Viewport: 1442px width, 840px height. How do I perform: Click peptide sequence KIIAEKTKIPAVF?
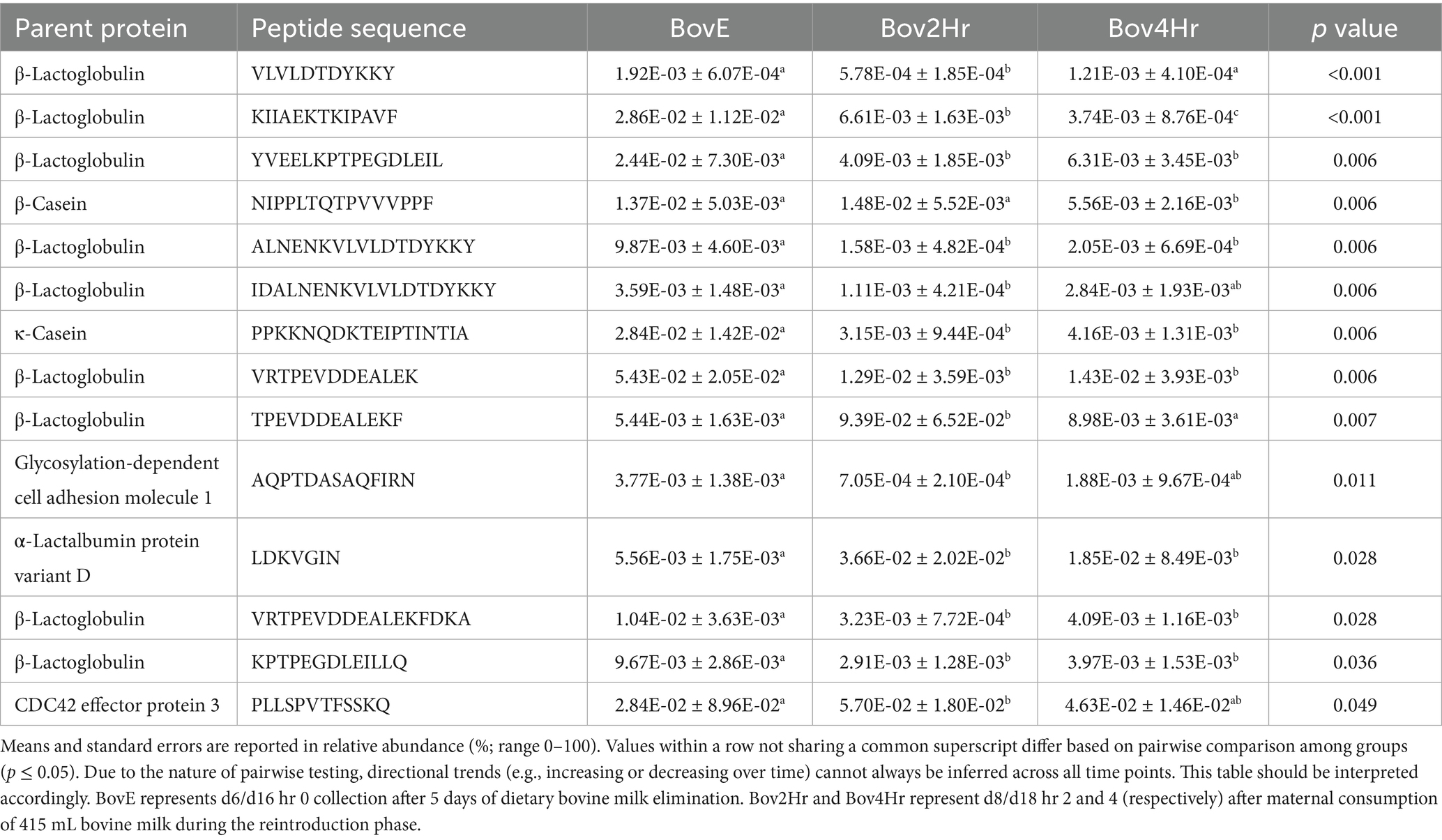(324, 116)
